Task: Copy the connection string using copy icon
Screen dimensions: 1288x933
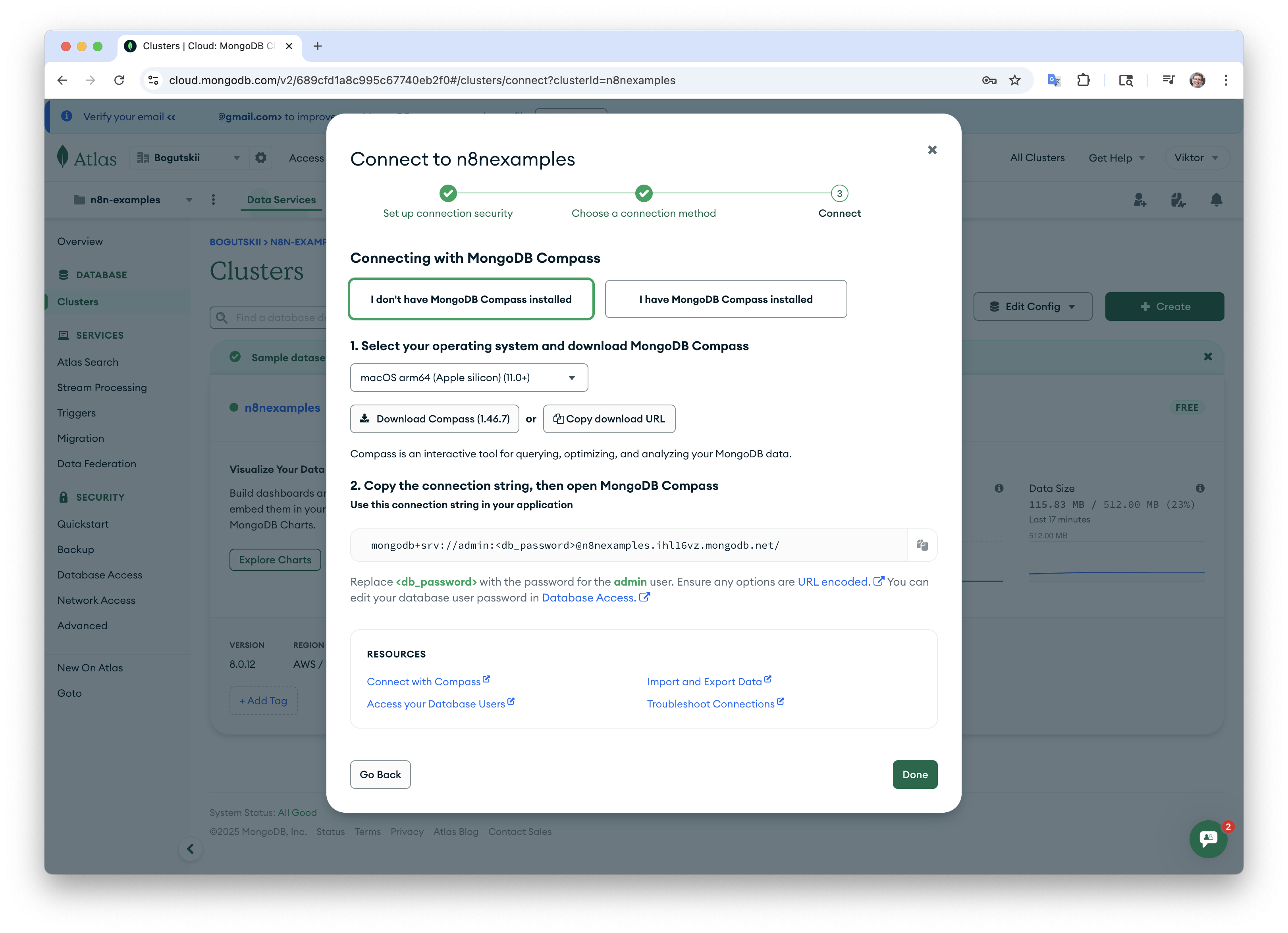Action: click(922, 545)
